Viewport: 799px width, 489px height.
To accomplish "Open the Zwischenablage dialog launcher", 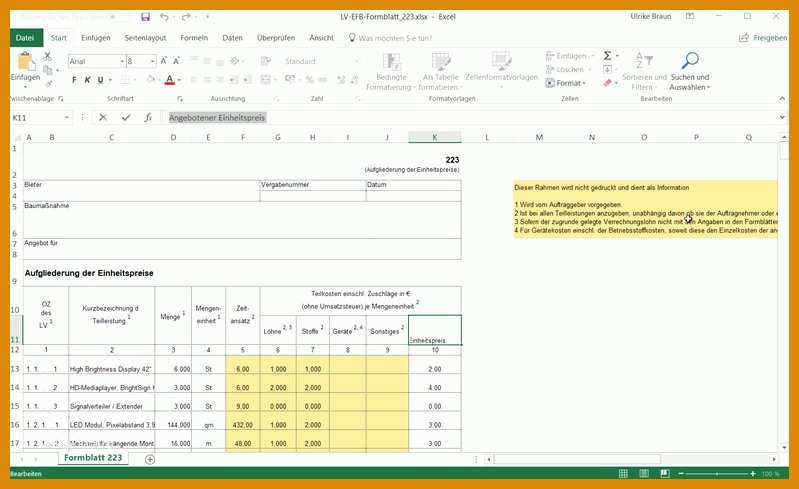I will [61, 99].
